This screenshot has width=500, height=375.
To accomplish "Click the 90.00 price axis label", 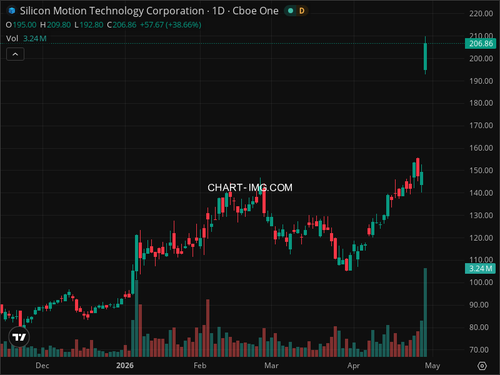I will (x=479, y=305).
